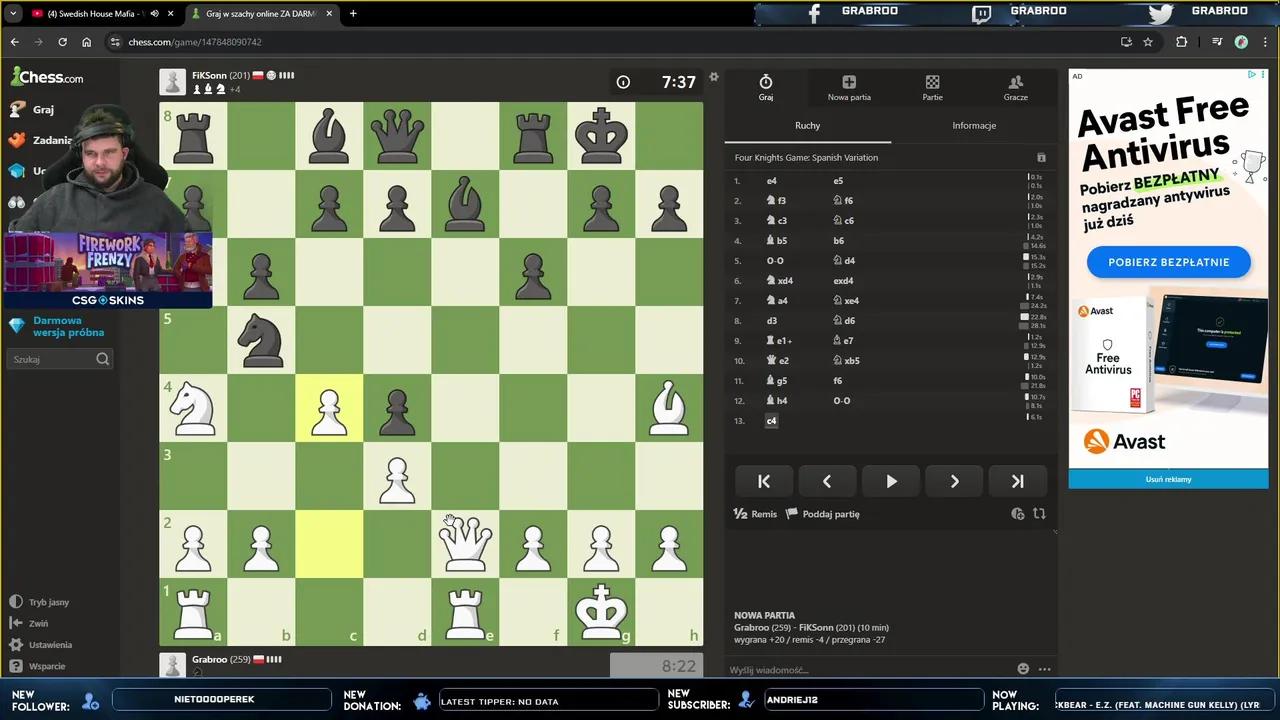The width and height of the screenshot is (1280, 720).
Task: Open the emoji picker in chat
Action: (x=1023, y=669)
